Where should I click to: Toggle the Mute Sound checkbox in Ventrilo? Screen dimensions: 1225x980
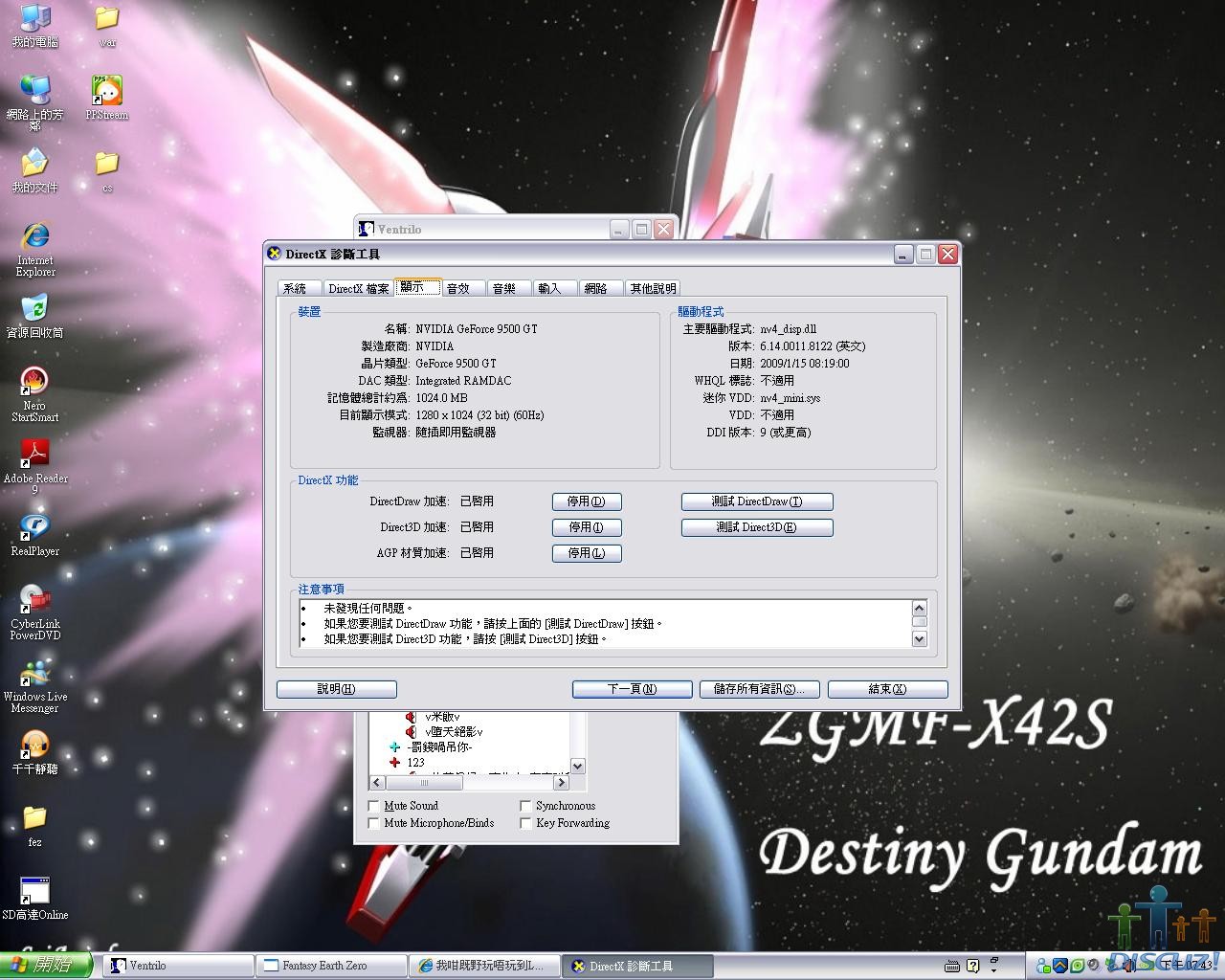tap(374, 806)
